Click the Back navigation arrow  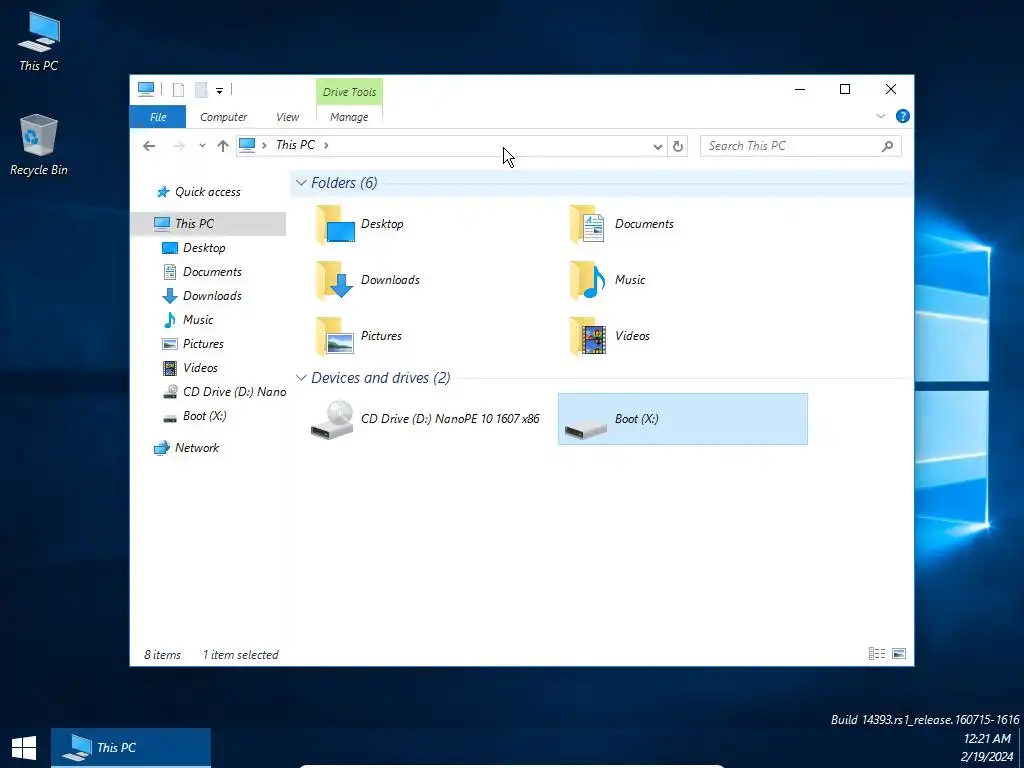pyautogui.click(x=149, y=146)
